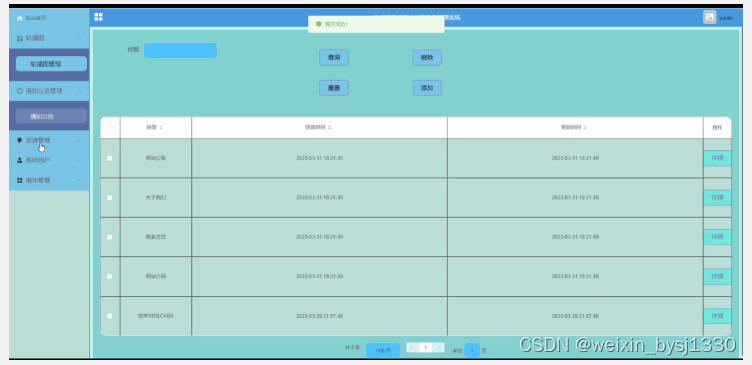This screenshot has width=752, height=365.
Task: Open the 后台首页 home icon
Action: pos(20,18)
